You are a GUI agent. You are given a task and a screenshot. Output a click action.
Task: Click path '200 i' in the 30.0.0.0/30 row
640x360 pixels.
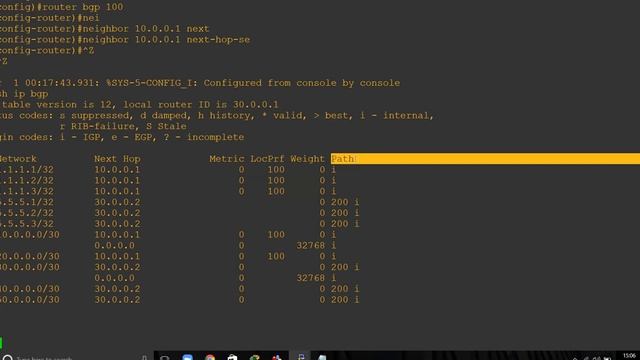click(x=345, y=267)
